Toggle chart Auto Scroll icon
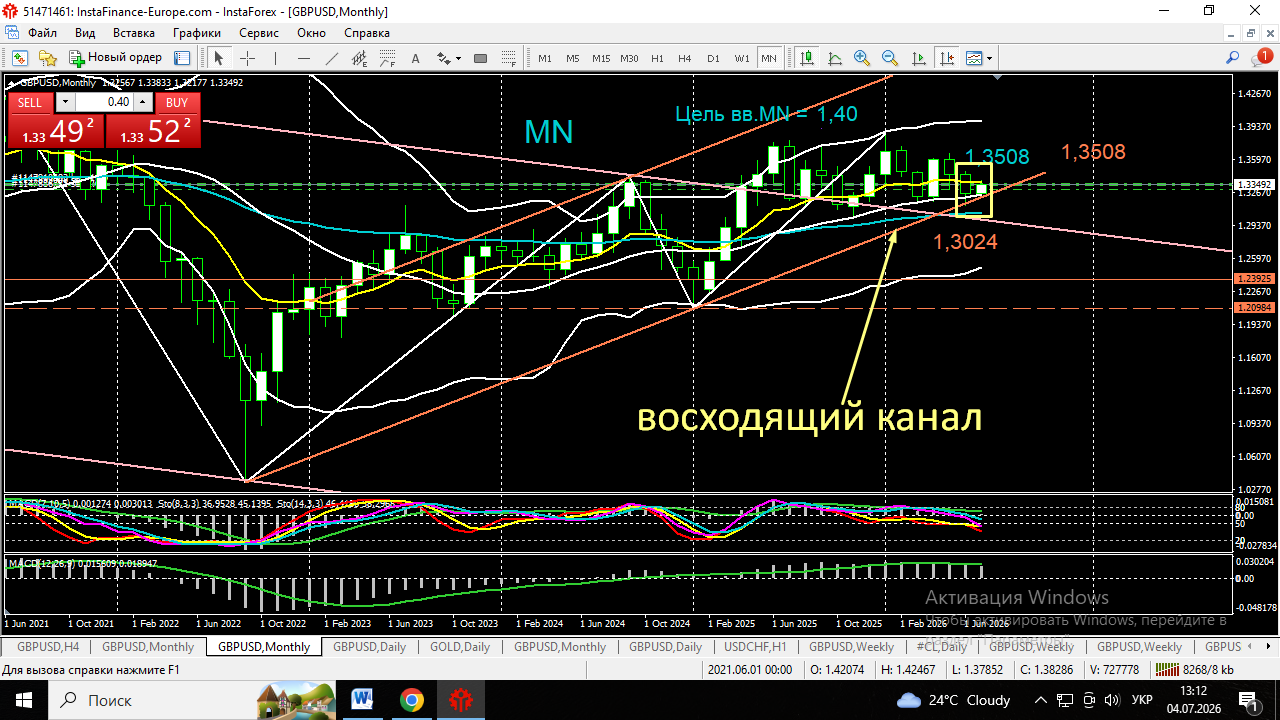 click(x=918, y=58)
